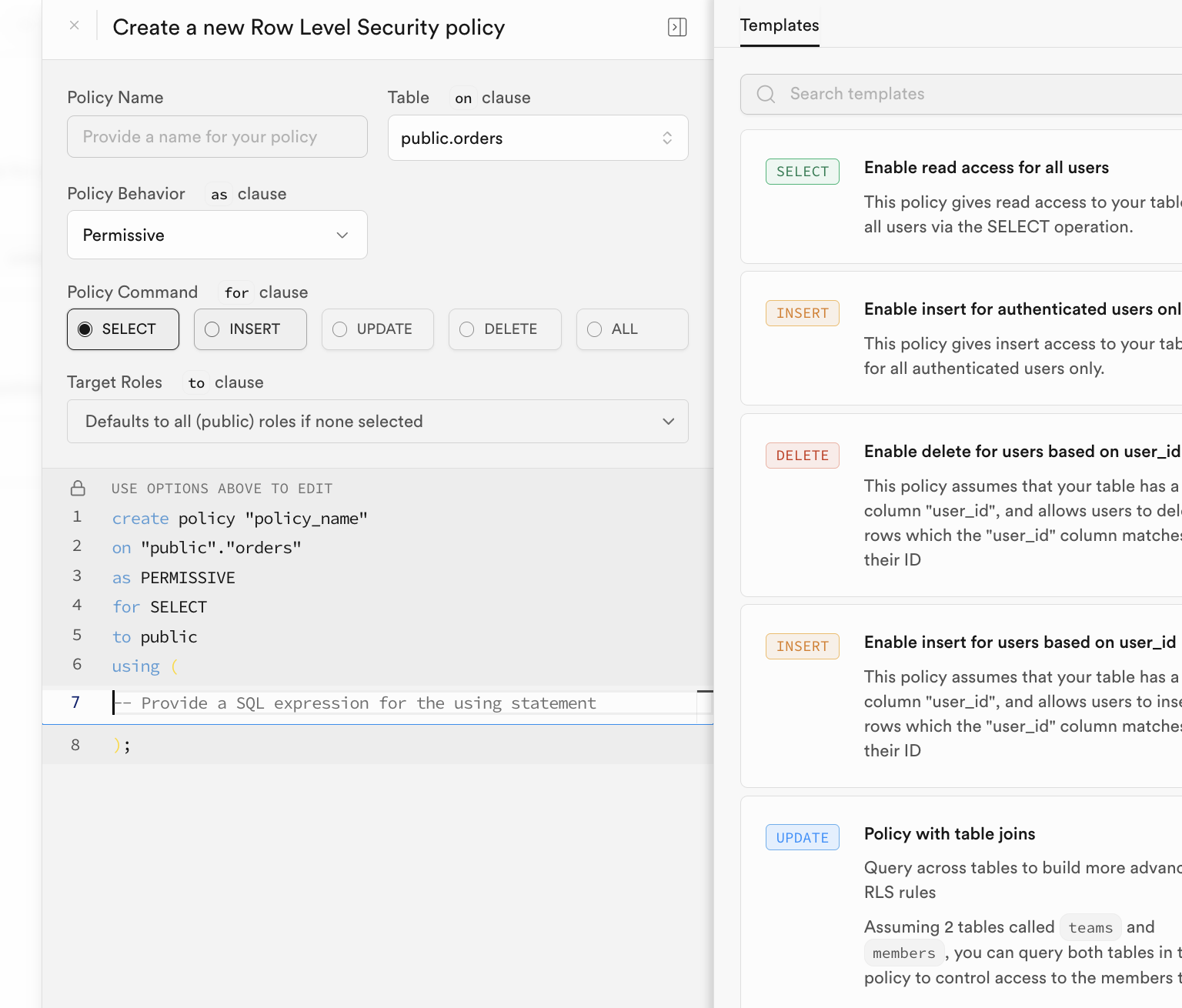Open the public.orders table dropdown

click(x=537, y=139)
